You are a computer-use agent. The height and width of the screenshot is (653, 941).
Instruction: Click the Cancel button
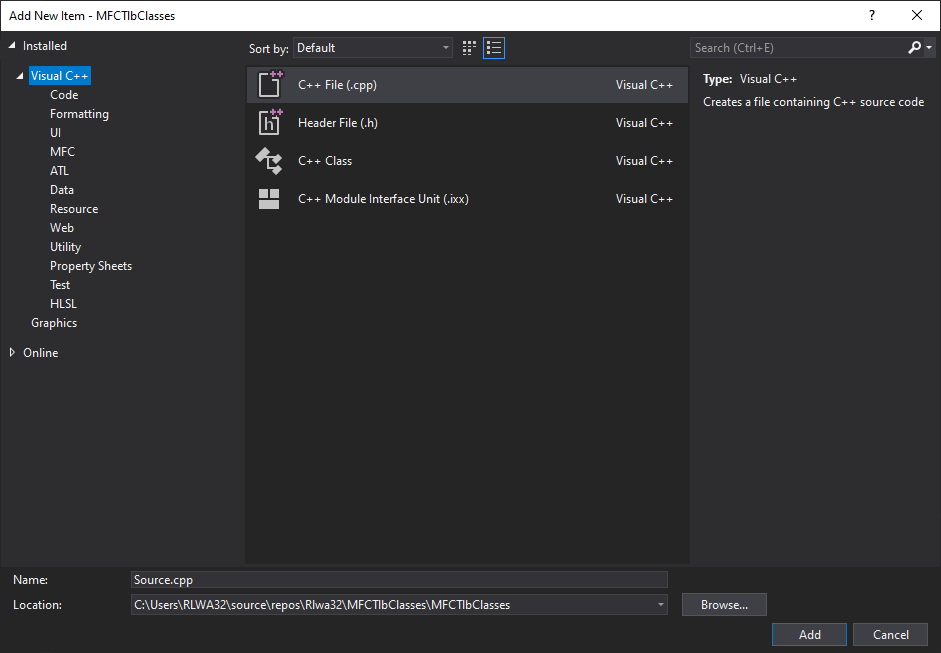[x=891, y=634]
